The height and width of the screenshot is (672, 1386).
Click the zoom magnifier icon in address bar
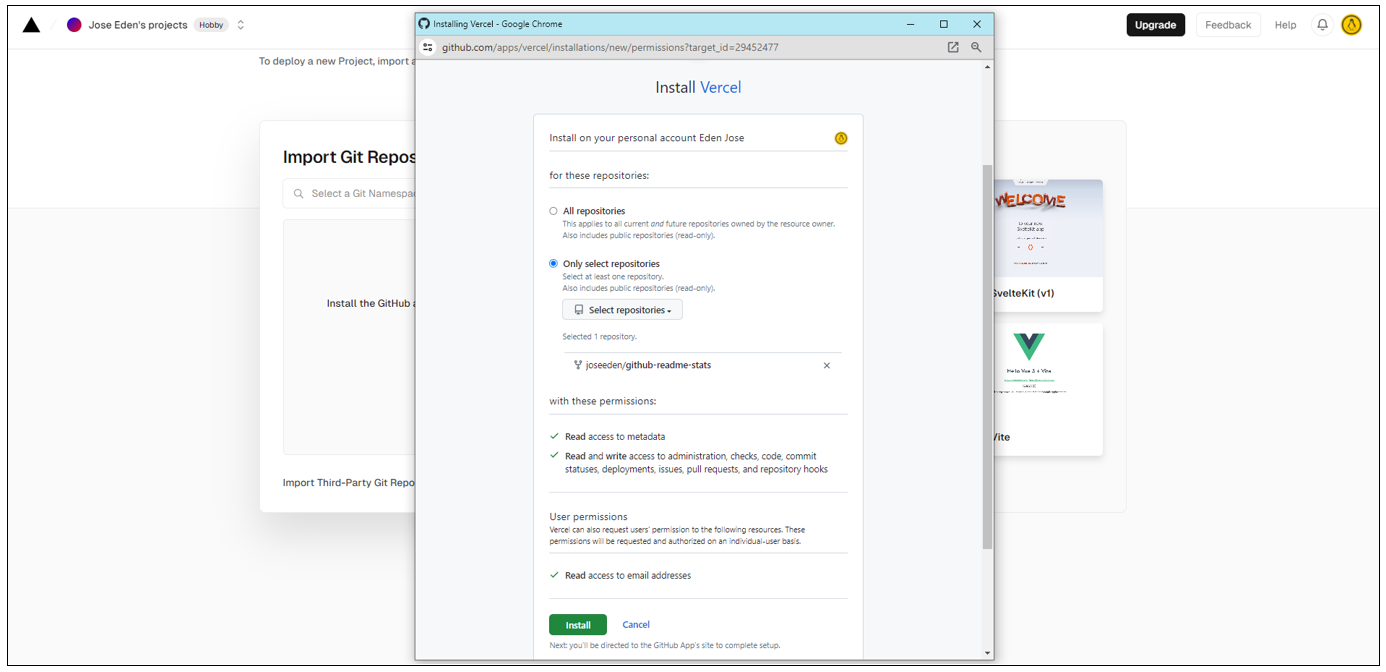point(976,47)
